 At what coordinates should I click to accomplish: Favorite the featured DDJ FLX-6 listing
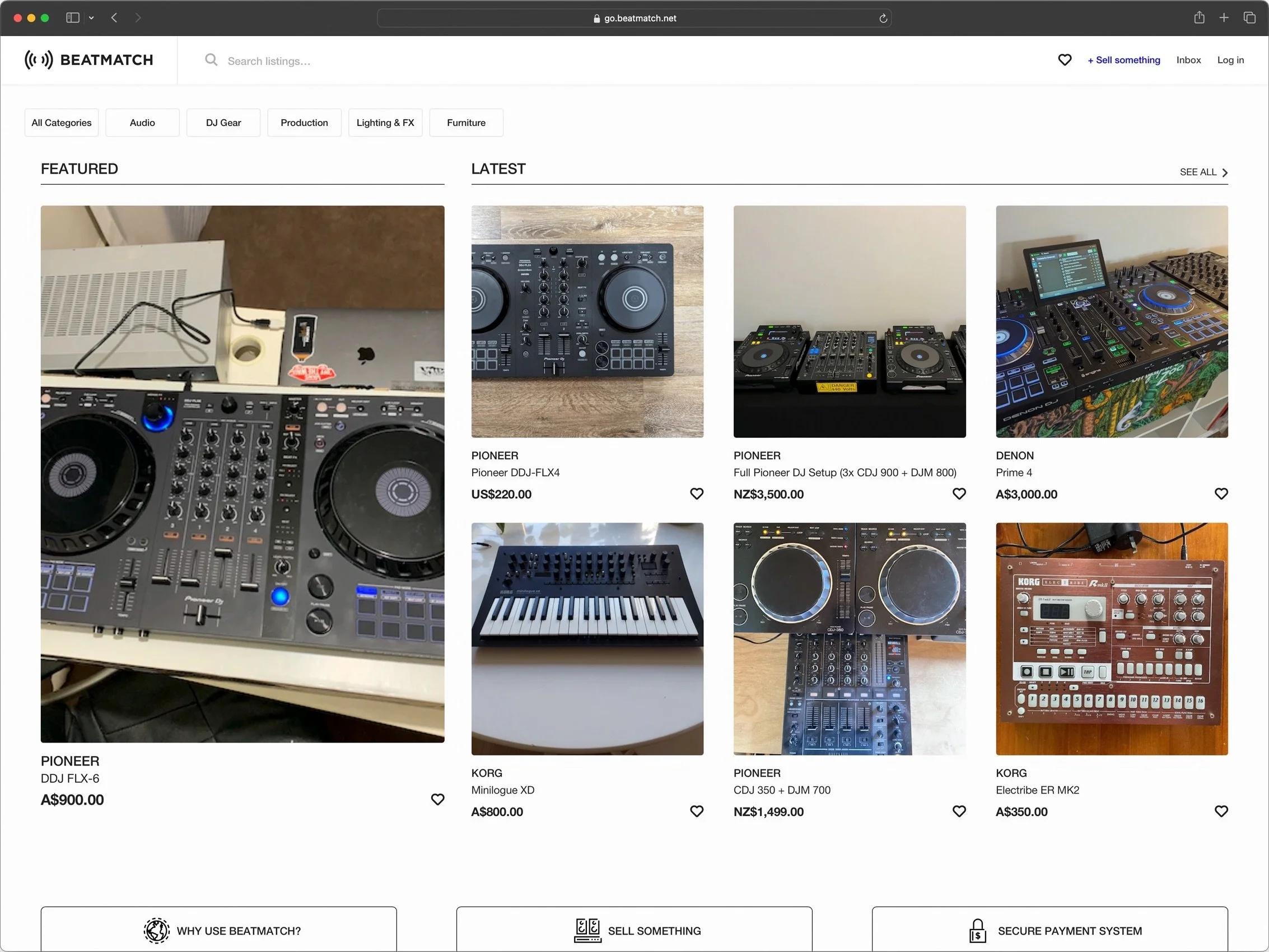437,799
